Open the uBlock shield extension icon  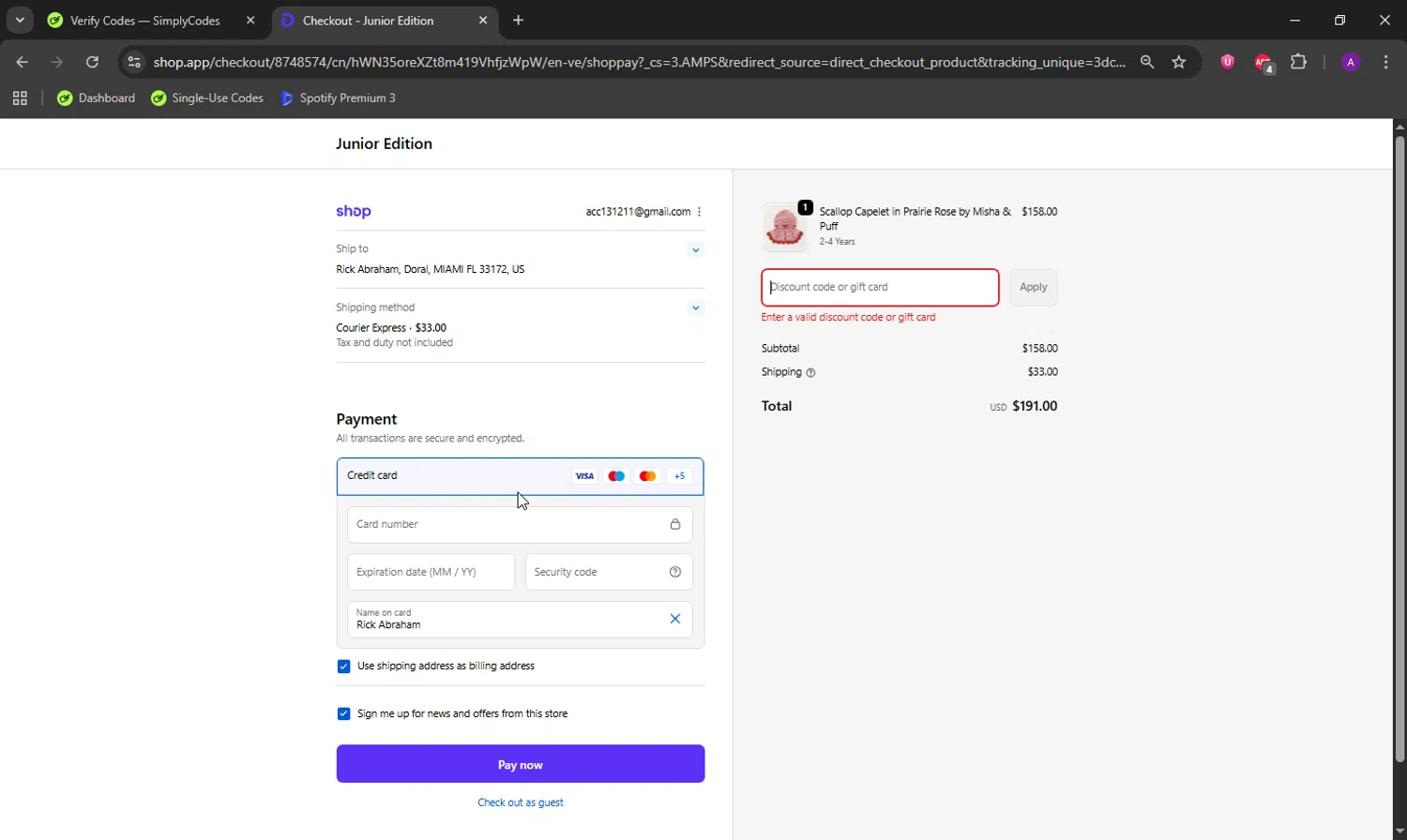(x=1227, y=62)
